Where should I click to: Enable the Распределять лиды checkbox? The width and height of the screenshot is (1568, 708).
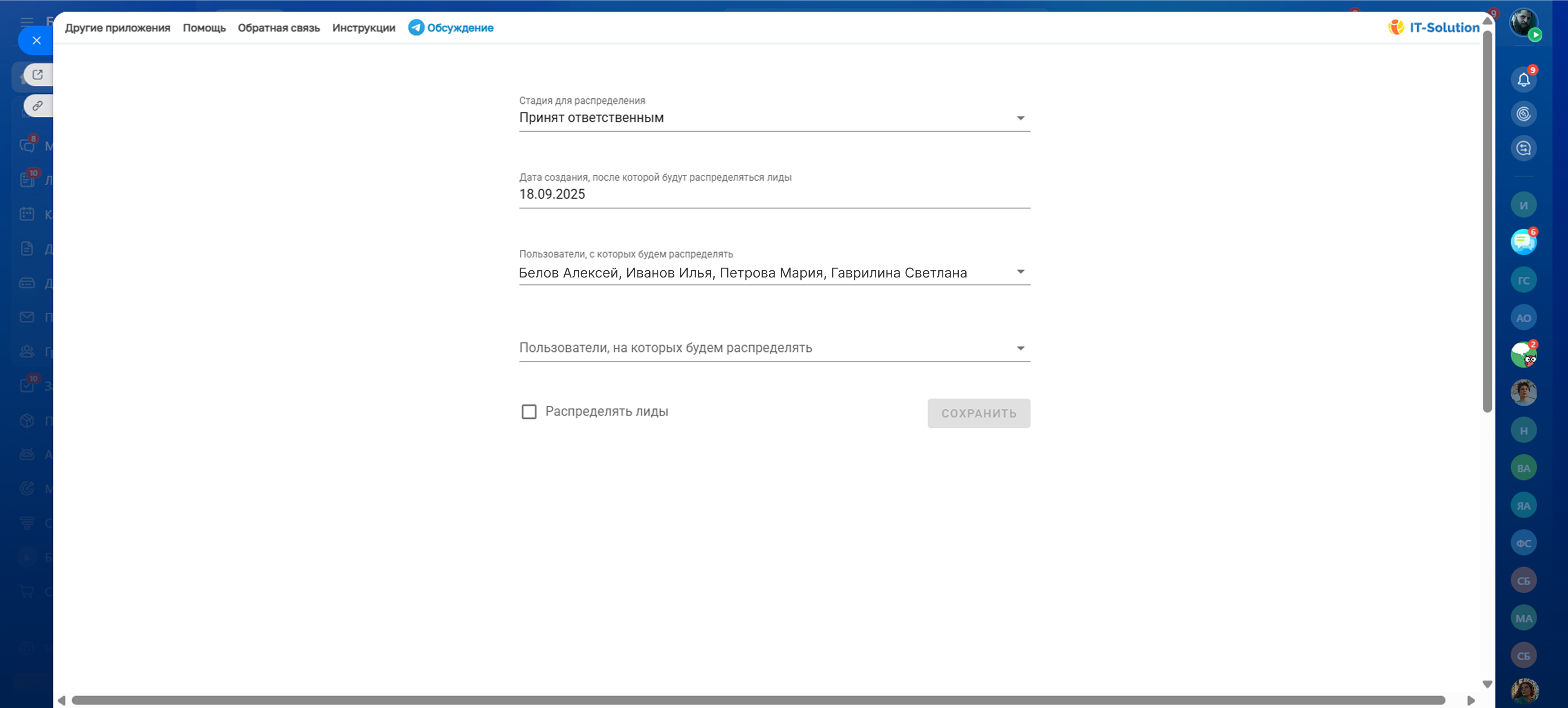[529, 412]
